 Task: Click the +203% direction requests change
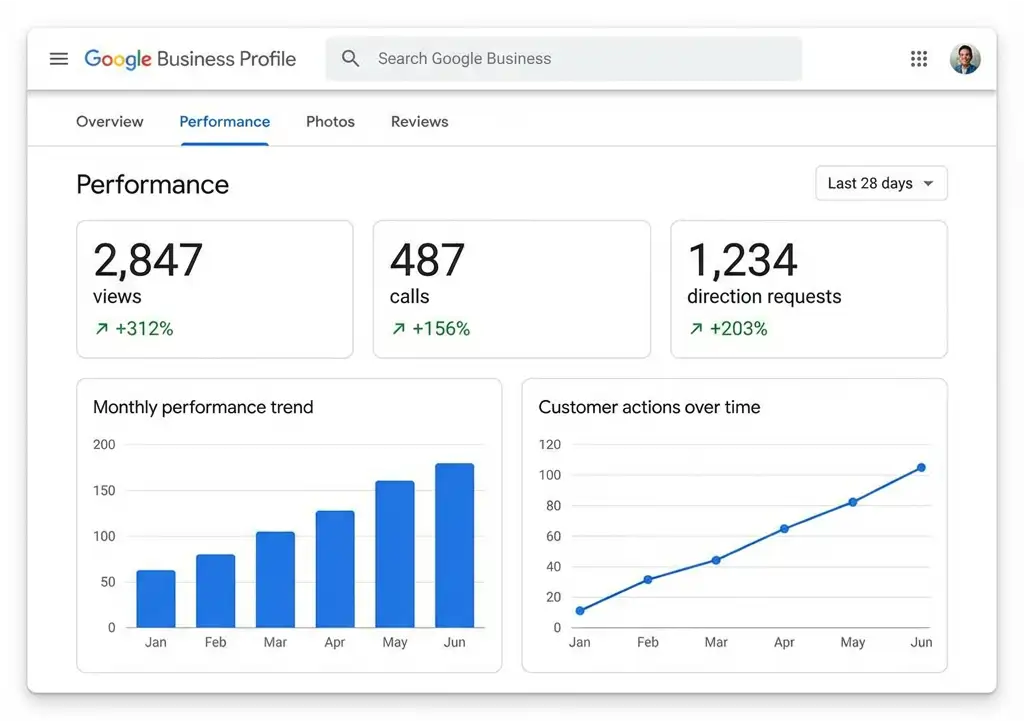pyautogui.click(x=738, y=328)
